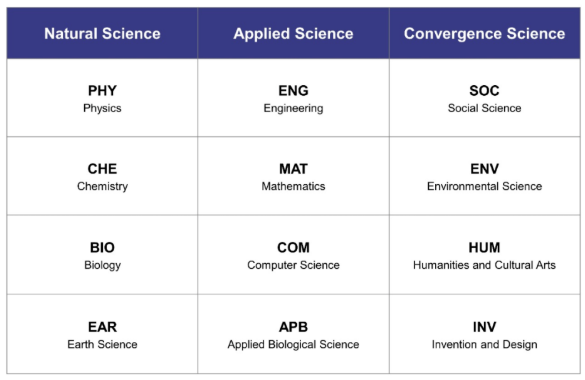Image resolution: width=585 pixels, height=380 pixels.
Task: Click the ENG Engineering category
Action: 293,98
